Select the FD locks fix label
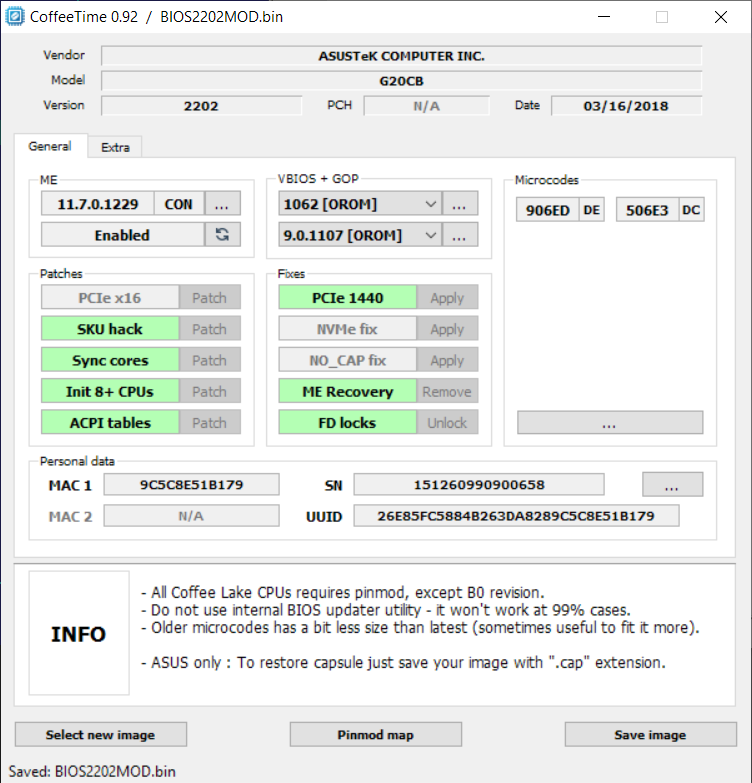This screenshot has height=783, width=752. coord(348,422)
